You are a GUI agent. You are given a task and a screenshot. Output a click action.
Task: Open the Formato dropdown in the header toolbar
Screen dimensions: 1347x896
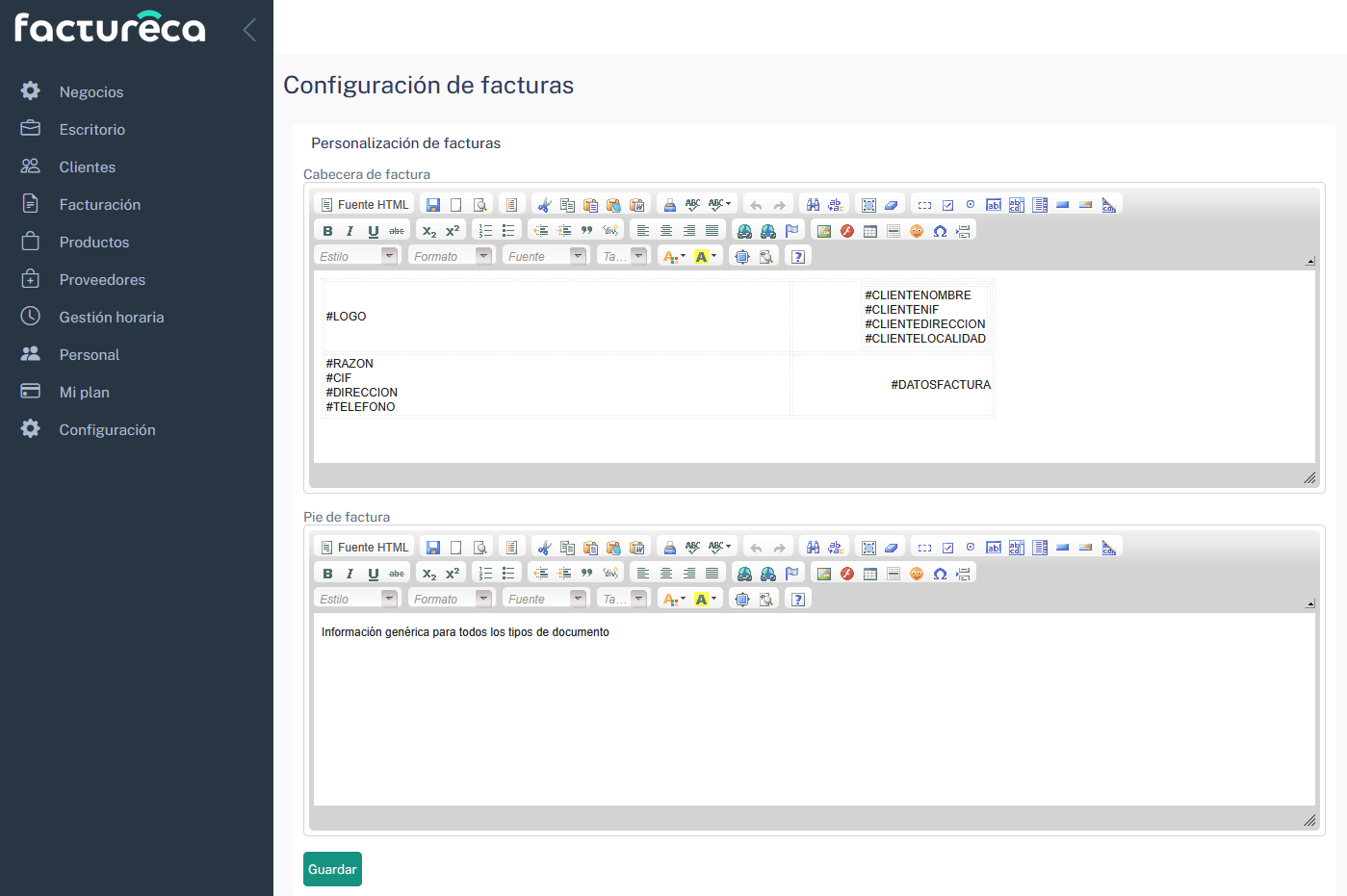[x=449, y=254]
